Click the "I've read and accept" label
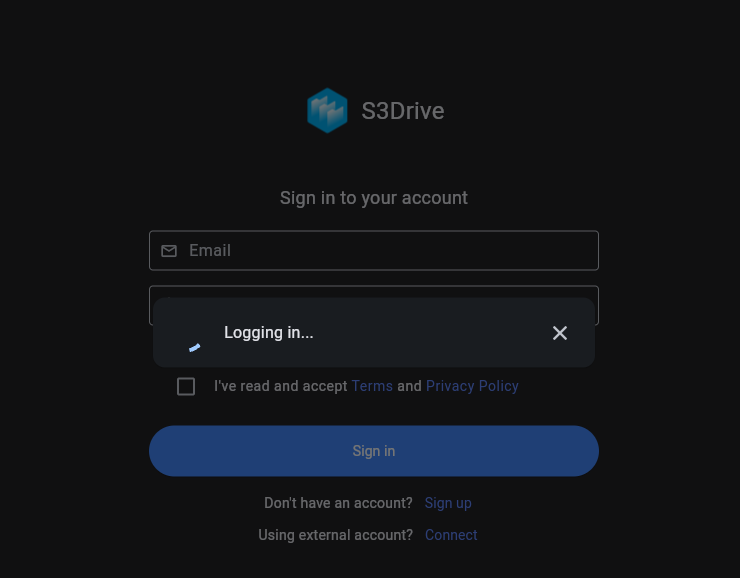Screen dimensions: 740x578 click(280, 386)
